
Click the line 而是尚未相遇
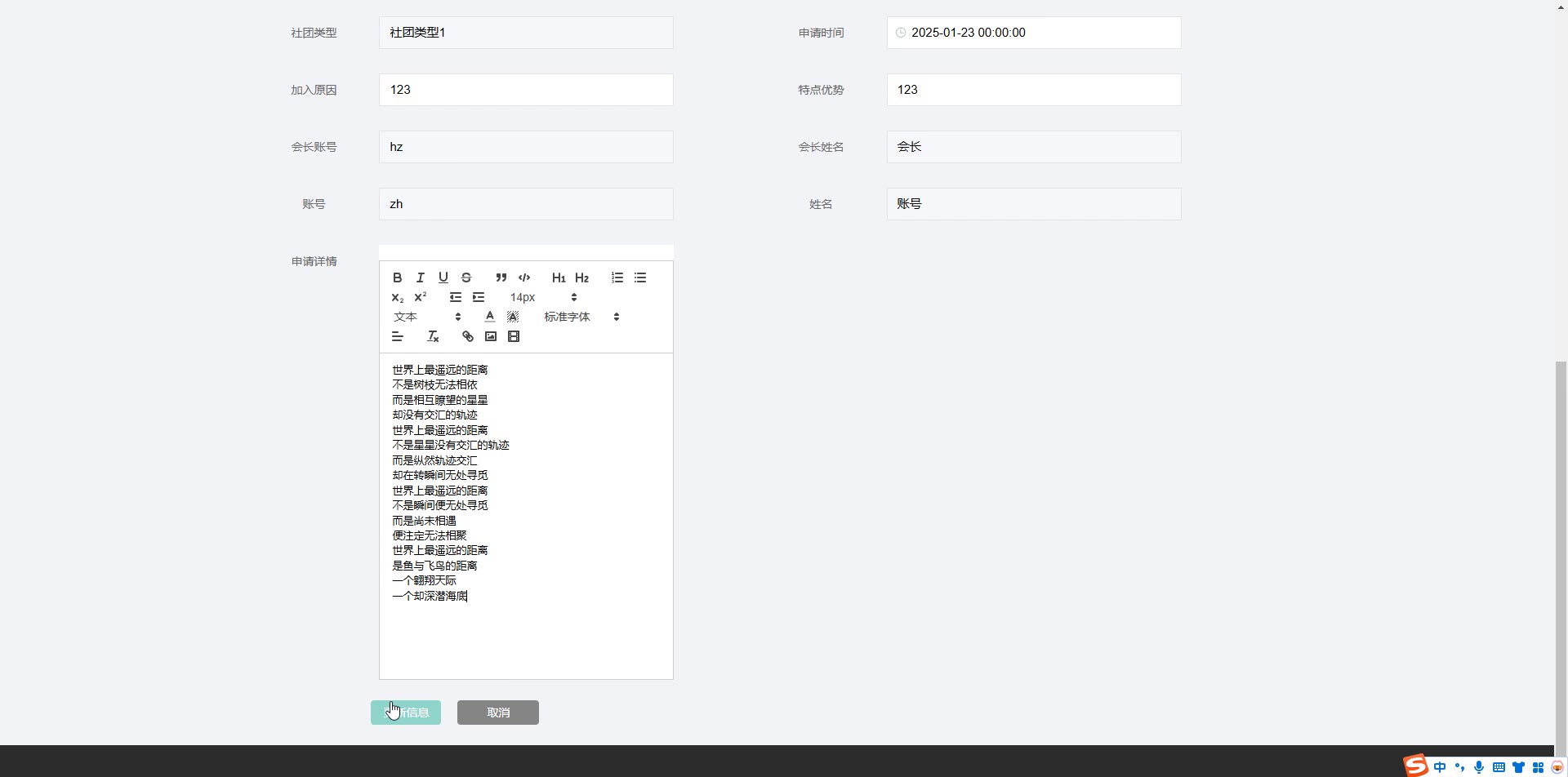pos(424,521)
